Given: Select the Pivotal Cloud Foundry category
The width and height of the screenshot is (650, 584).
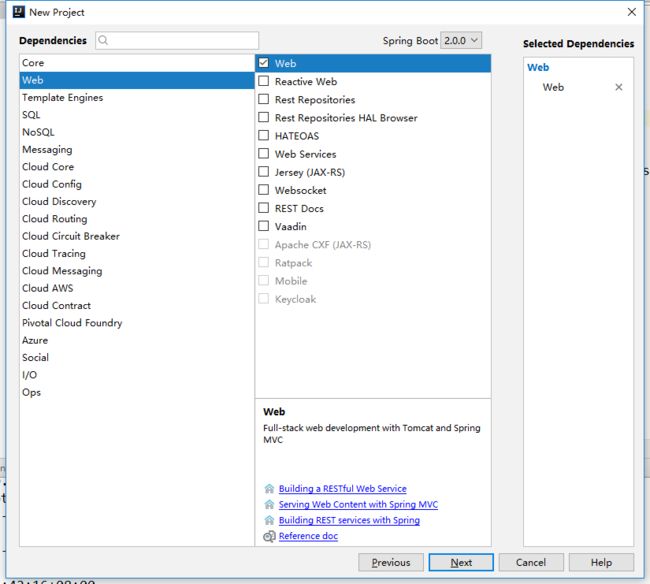Looking at the screenshot, I should [x=137, y=323].
